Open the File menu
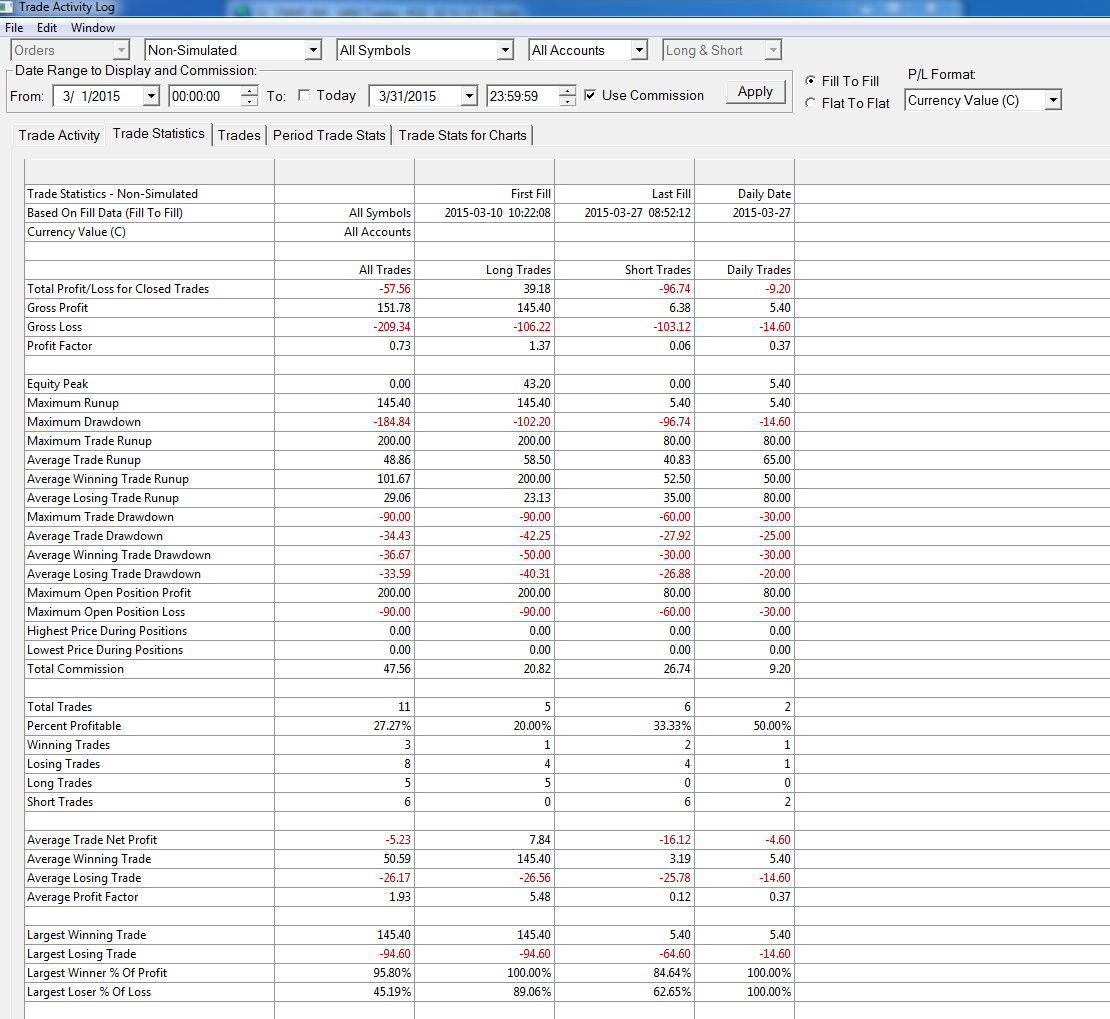Image resolution: width=1110 pixels, height=1019 pixels. (x=14, y=28)
